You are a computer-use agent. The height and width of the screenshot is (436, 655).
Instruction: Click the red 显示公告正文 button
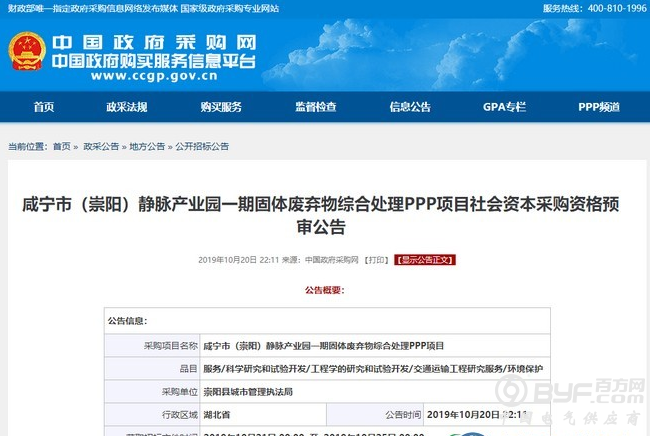(425, 260)
